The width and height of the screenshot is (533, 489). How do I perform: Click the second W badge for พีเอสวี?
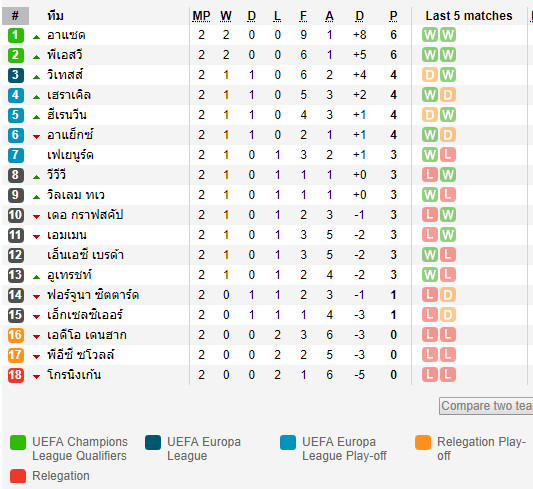tap(448, 55)
